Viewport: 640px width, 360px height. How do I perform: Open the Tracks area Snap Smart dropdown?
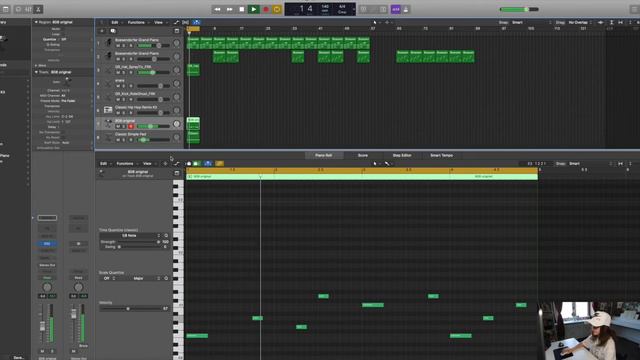click(x=532, y=22)
